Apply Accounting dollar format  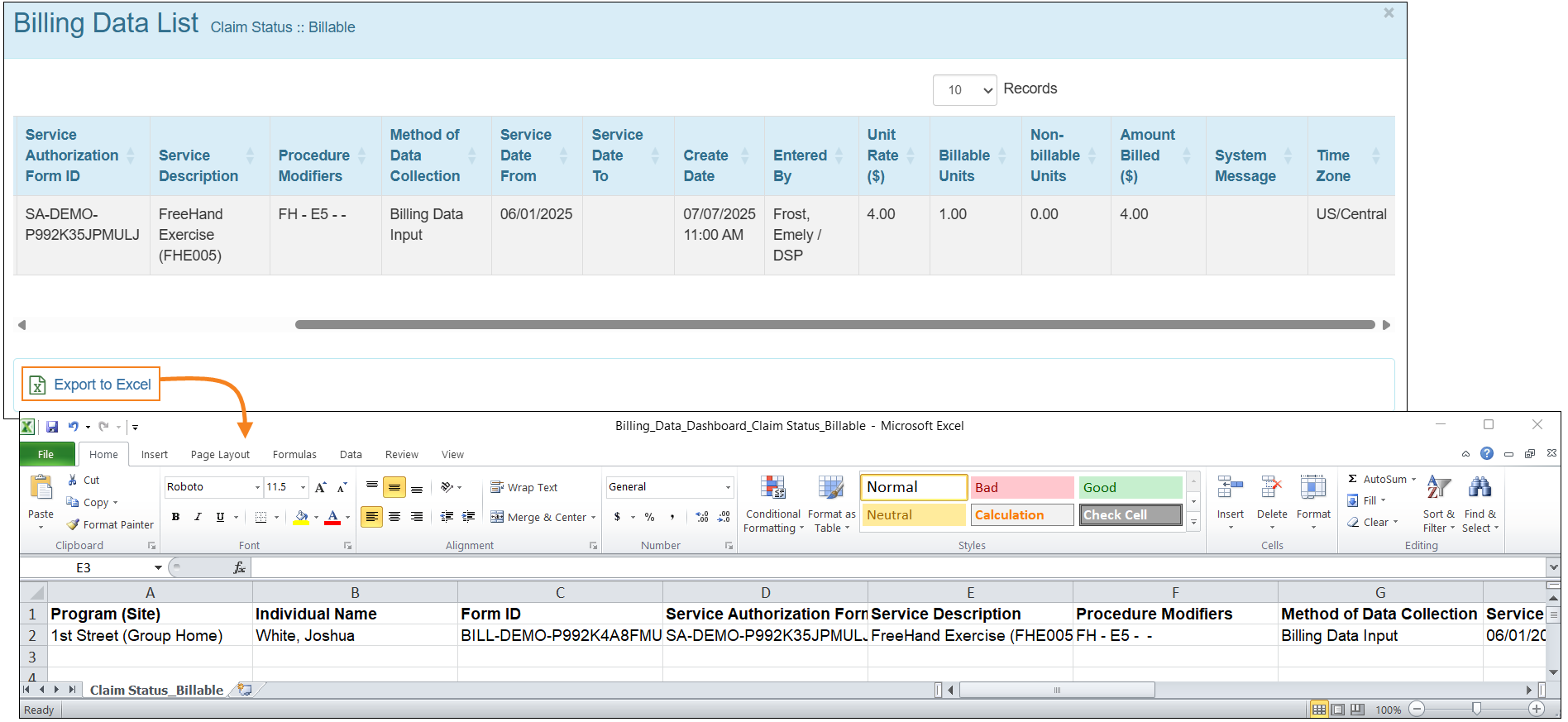pyautogui.click(x=617, y=517)
